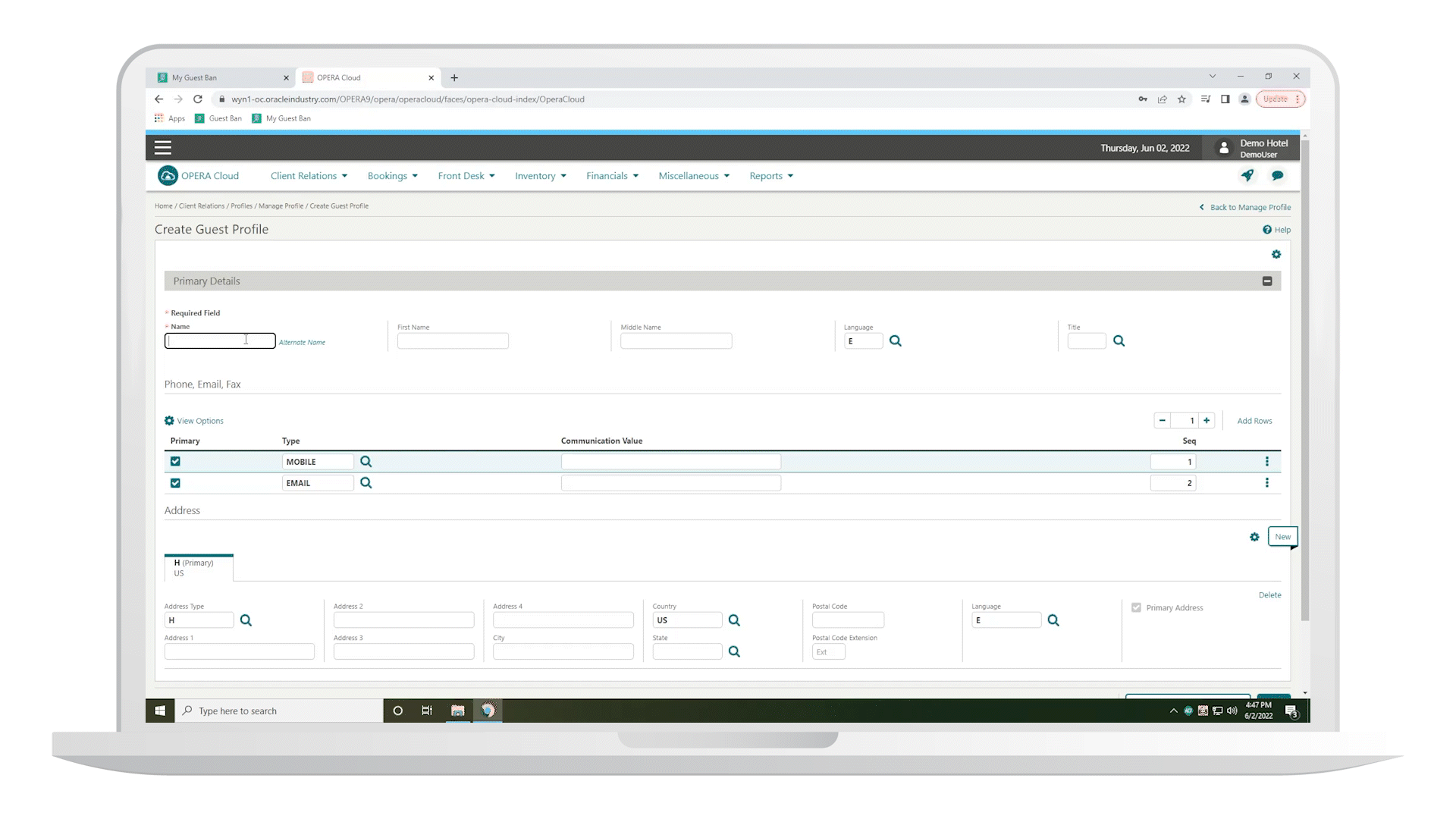The image size is (1456, 819).
Task: Search for the Title value
Action: click(1119, 341)
